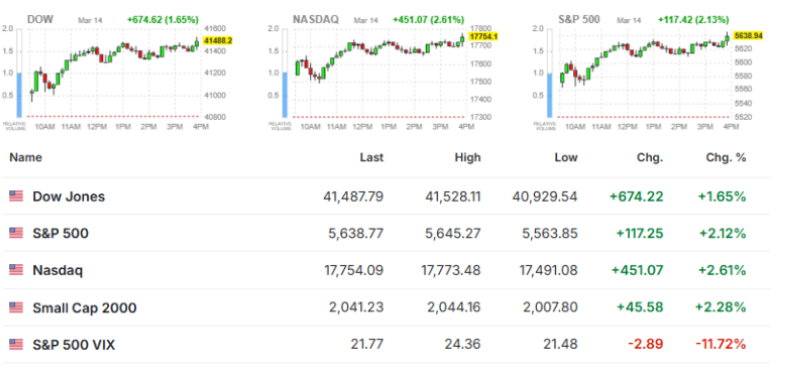Sort table by Low column header
This screenshot has width=790, height=377.
pos(565,157)
